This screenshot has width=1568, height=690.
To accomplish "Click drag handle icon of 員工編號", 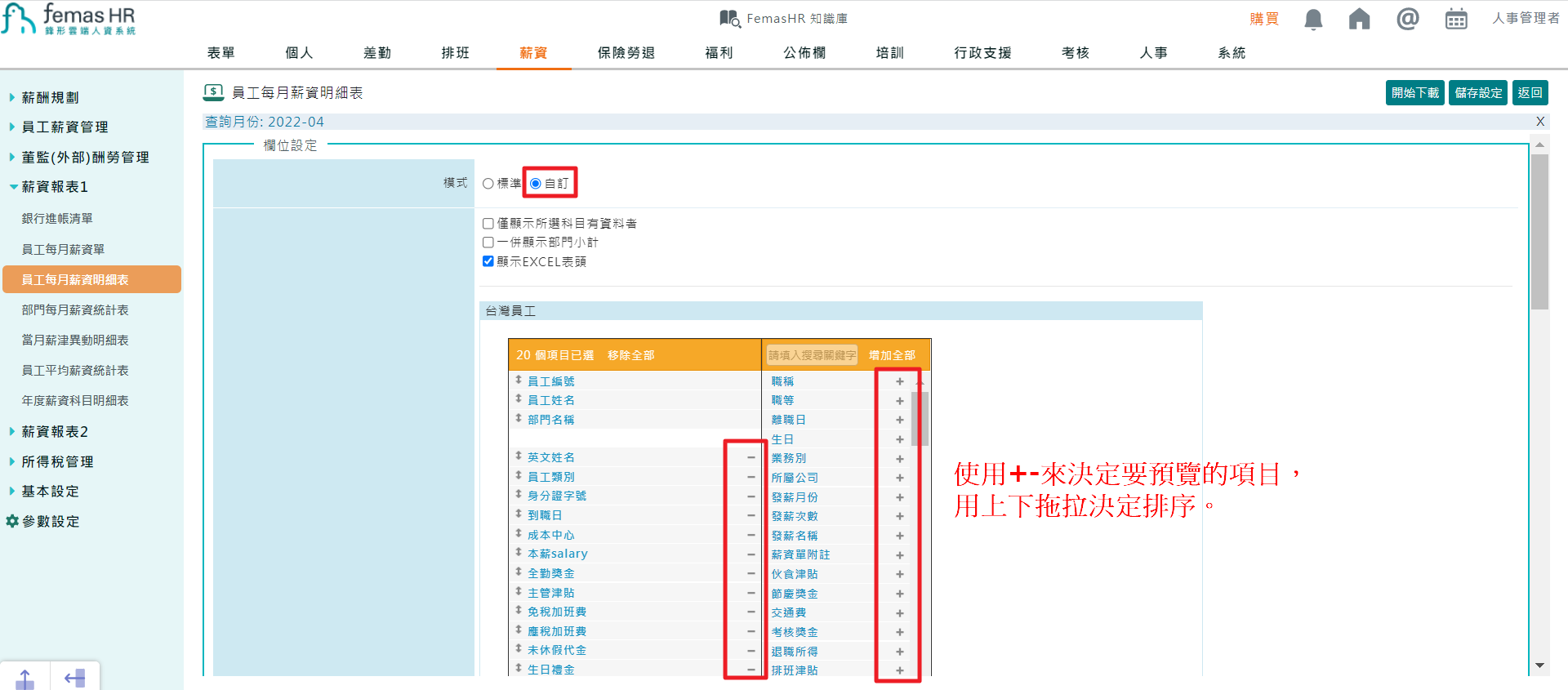I will point(519,380).
